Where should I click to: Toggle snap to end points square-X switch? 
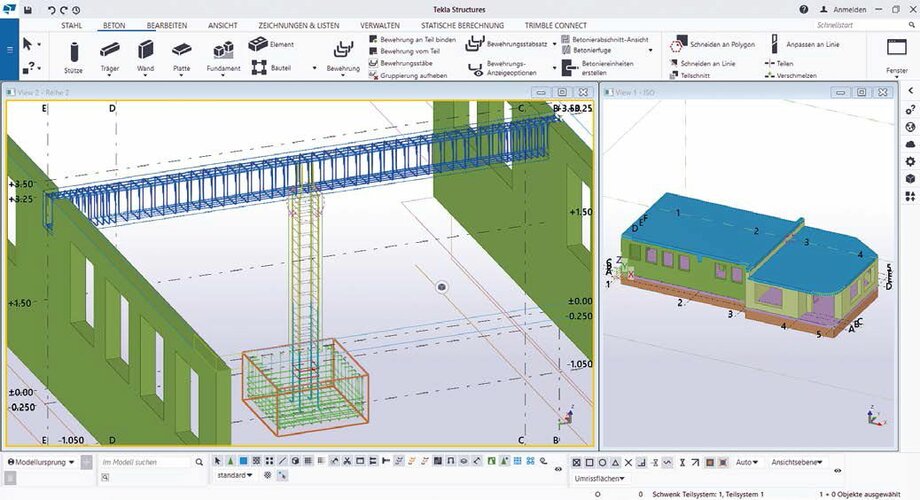coord(577,462)
